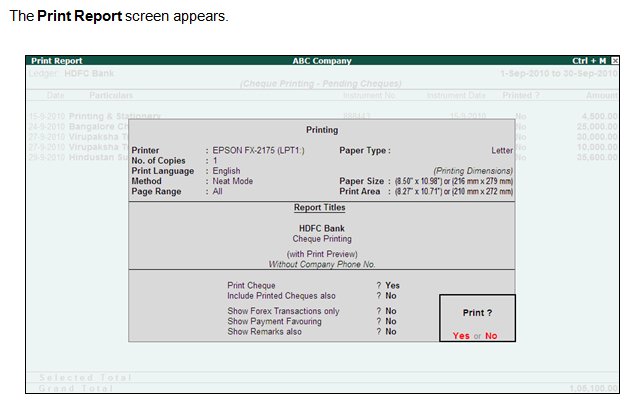Click Without Company Phone No. text
The height and width of the screenshot is (400, 628).
[x=322, y=264]
